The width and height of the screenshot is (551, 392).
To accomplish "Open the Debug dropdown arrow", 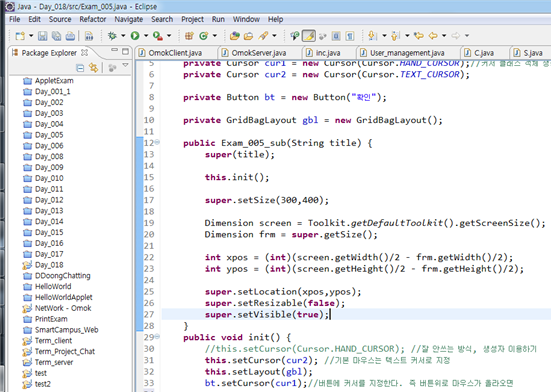I will point(123,35).
